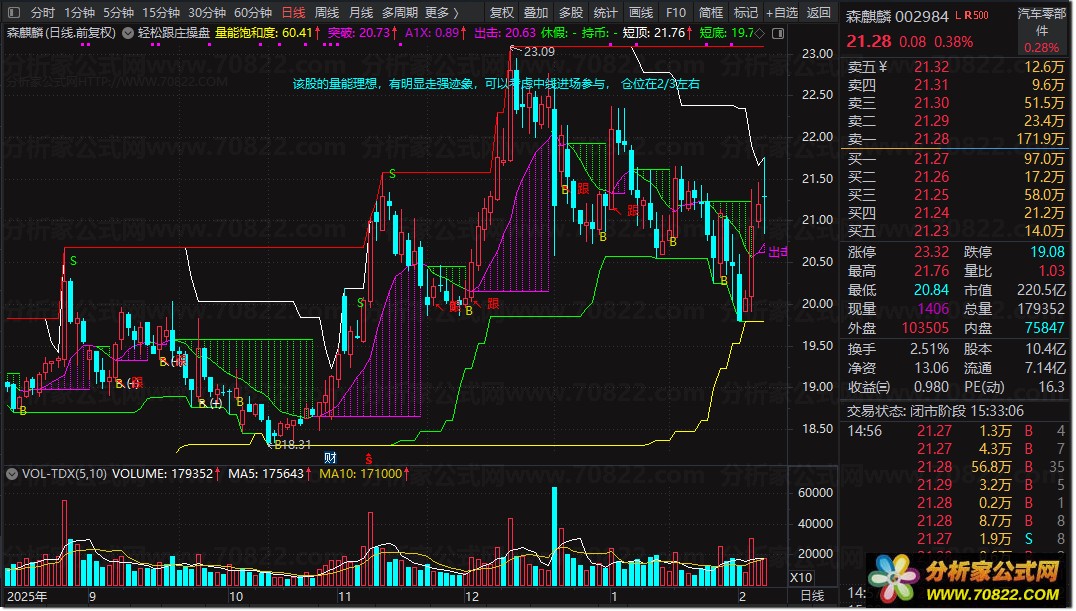Image resolution: width=1076 pixels, height=611 pixels.
Task: Click the 23.09 high price marker
Action: [539, 51]
